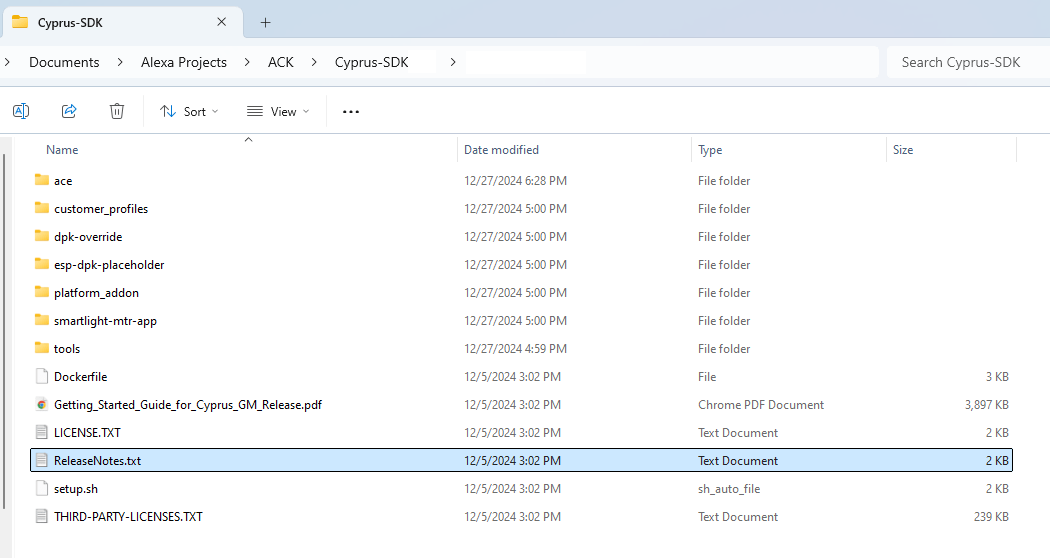
Task: Click the THIRD-PARTY-LICENSES.TXT file icon
Action: point(42,516)
